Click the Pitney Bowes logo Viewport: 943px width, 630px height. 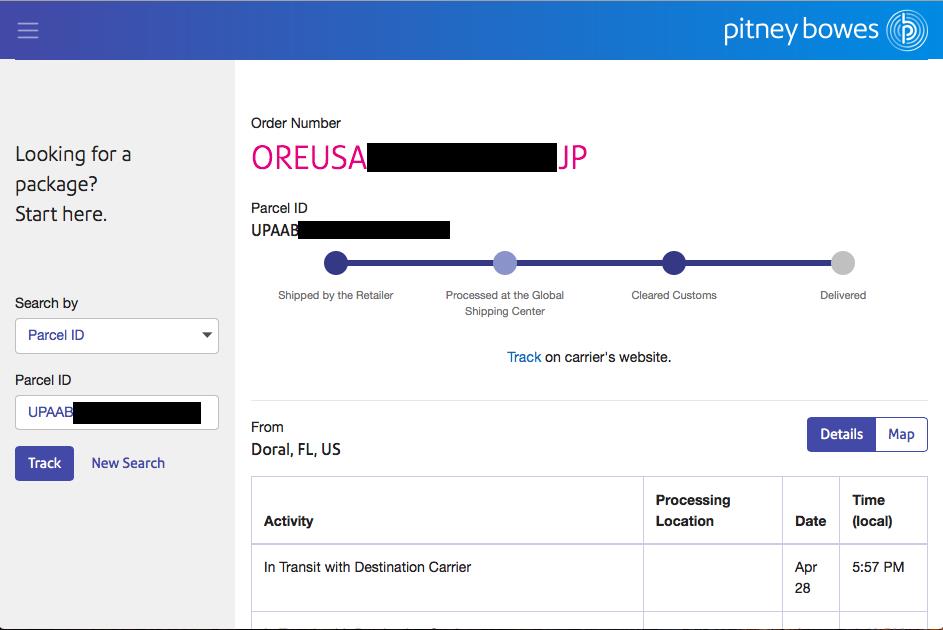pyautogui.click(x=826, y=30)
